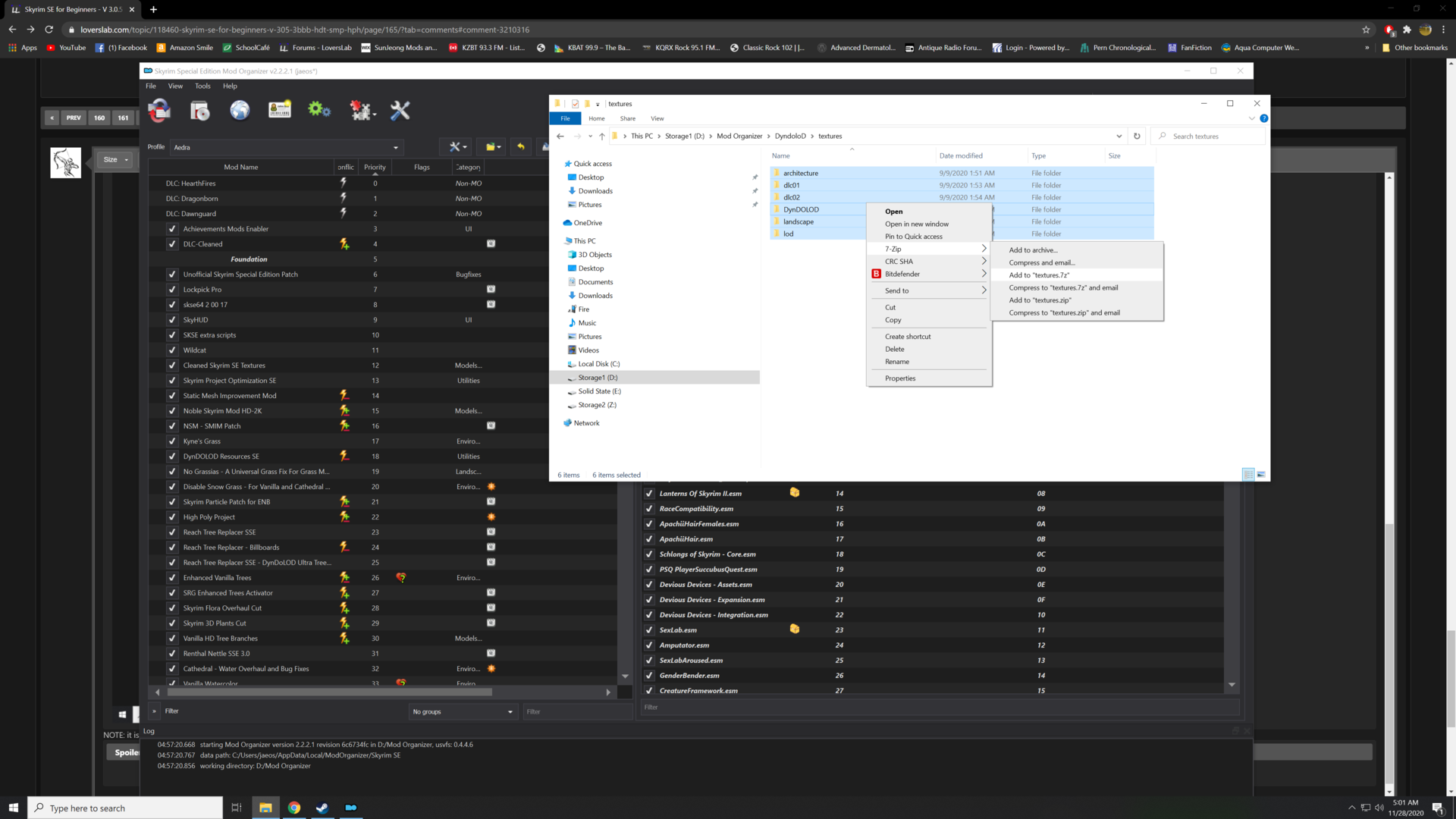Click the Windows taskbar search box
This screenshot has height=819, width=1456.
point(125,808)
